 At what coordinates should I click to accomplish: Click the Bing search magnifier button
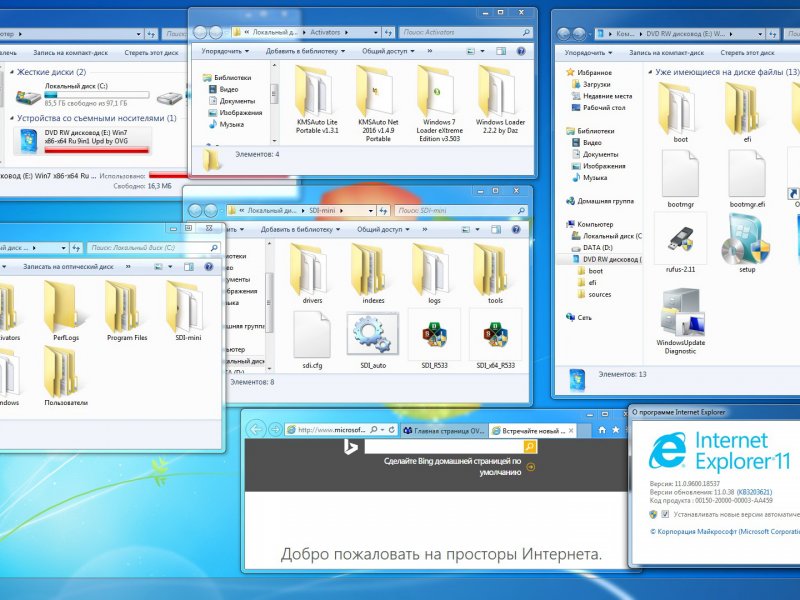point(530,447)
